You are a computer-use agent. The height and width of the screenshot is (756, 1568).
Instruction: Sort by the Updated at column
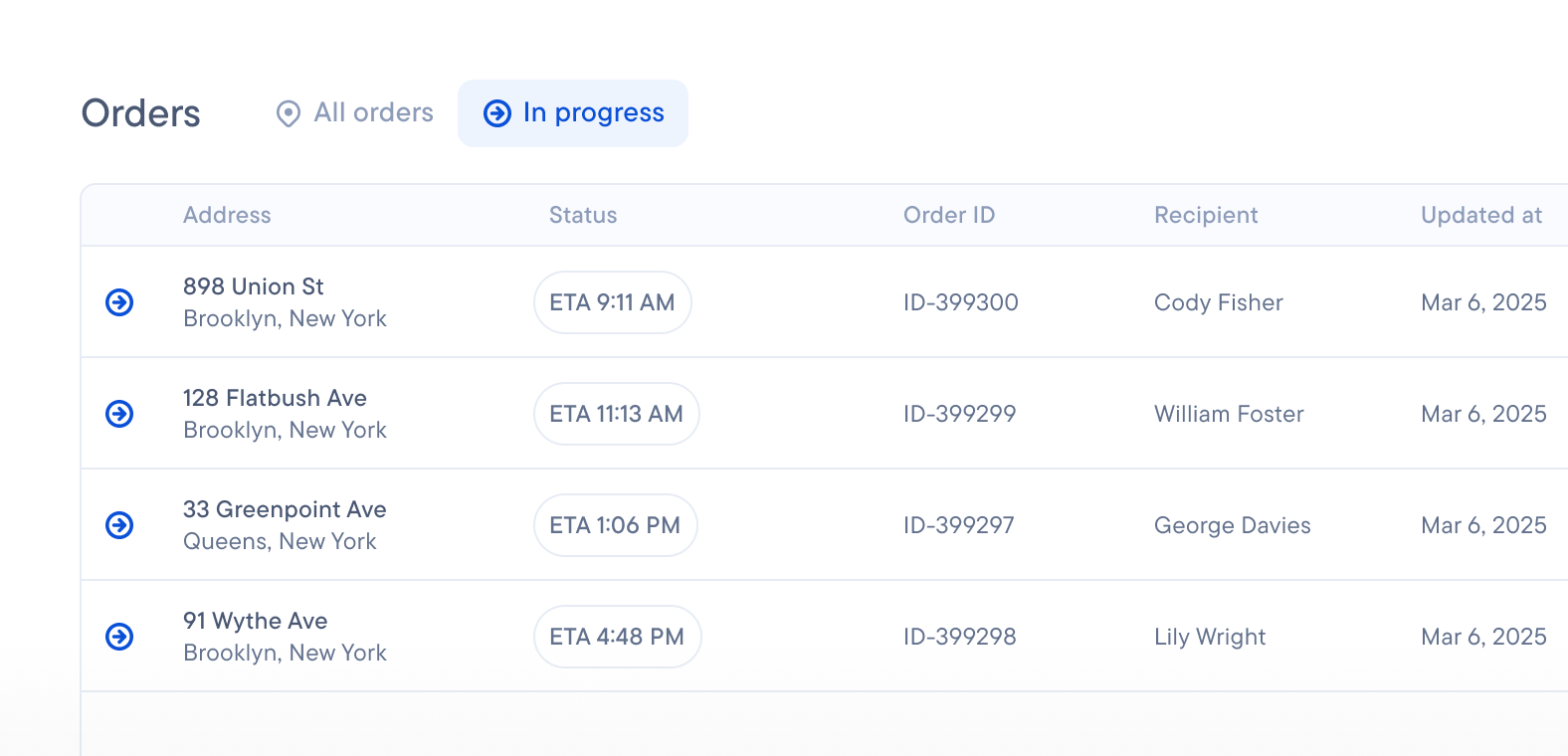pyautogui.click(x=1480, y=215)
